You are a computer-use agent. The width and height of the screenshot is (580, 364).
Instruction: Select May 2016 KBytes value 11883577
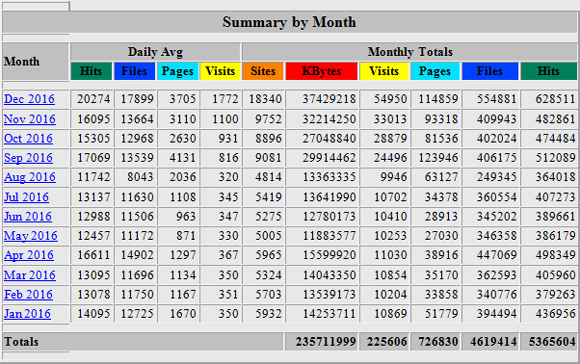pyautogui.click(x=329, y=236)
